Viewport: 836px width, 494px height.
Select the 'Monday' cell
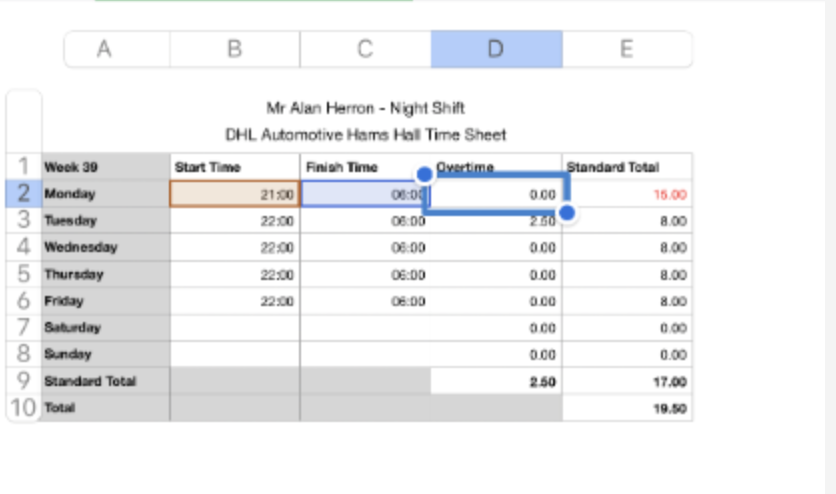(x=106, y=194)
